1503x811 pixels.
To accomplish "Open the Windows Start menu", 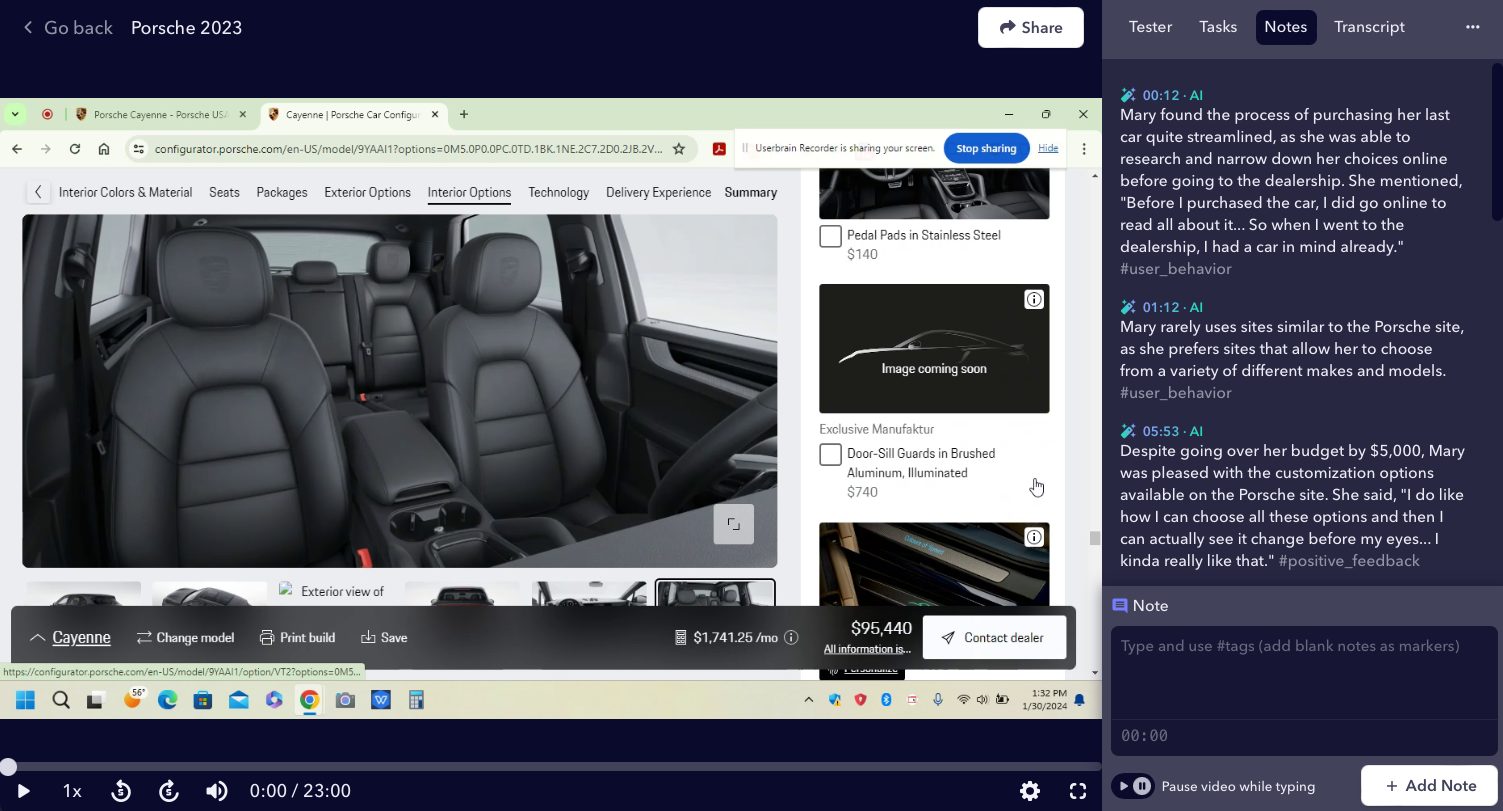I will (25, 700).
